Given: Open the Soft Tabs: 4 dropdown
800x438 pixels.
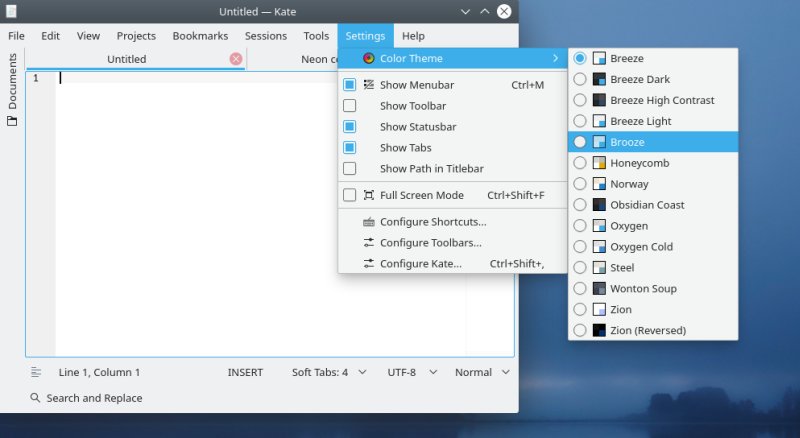Looking at the screenshot, I should (329, 372).
